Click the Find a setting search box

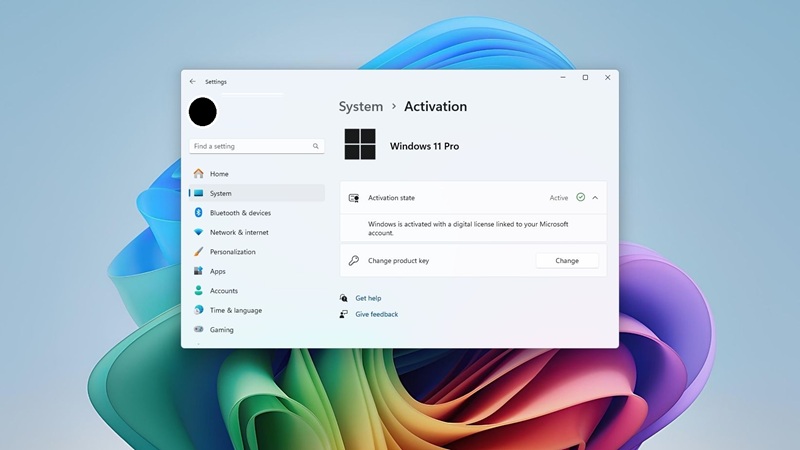tap(257, 146)
